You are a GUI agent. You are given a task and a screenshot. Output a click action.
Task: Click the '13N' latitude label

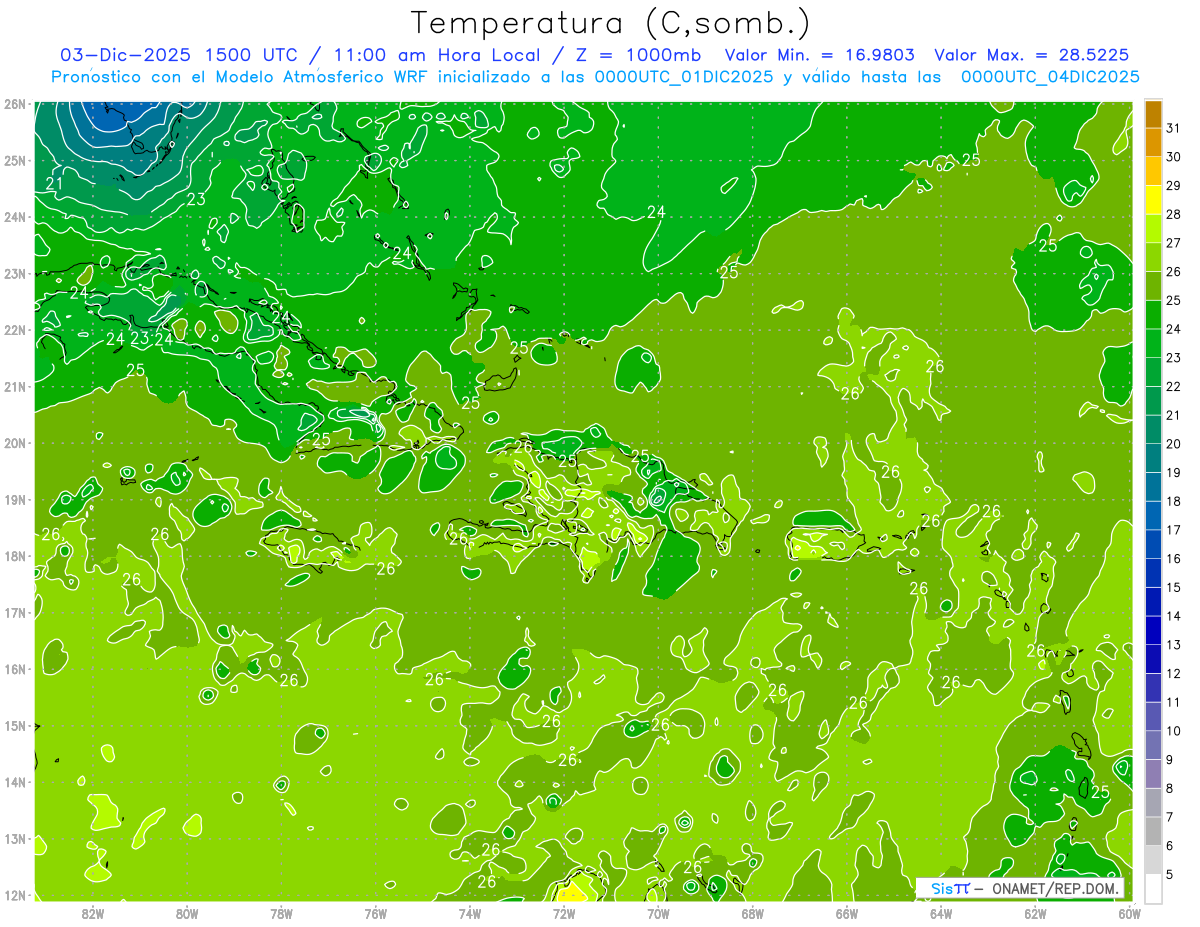coord(15,838)
